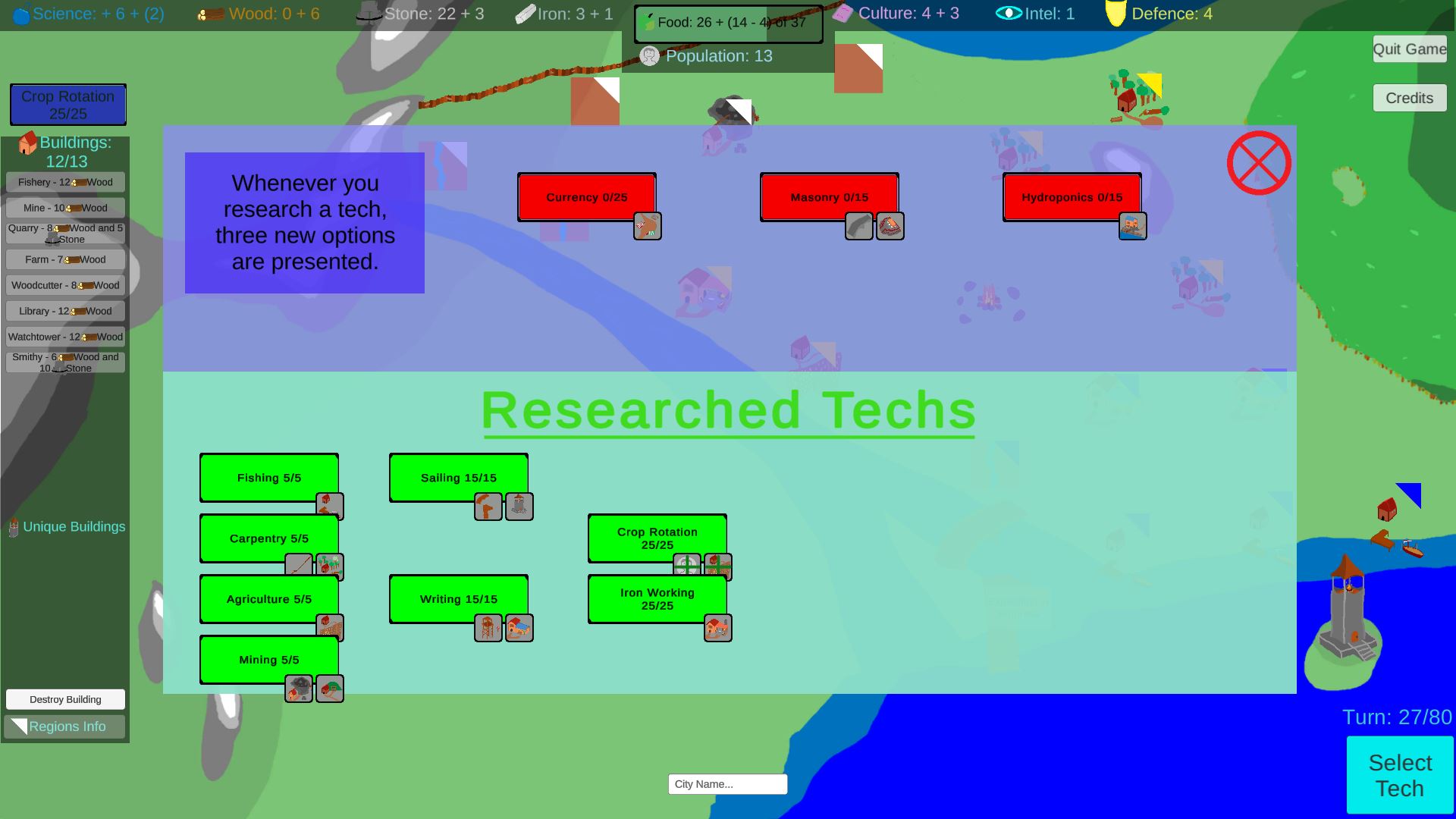Click the Culture icon in the top bar
This screenshot has height=819, width=1456.
842,13
